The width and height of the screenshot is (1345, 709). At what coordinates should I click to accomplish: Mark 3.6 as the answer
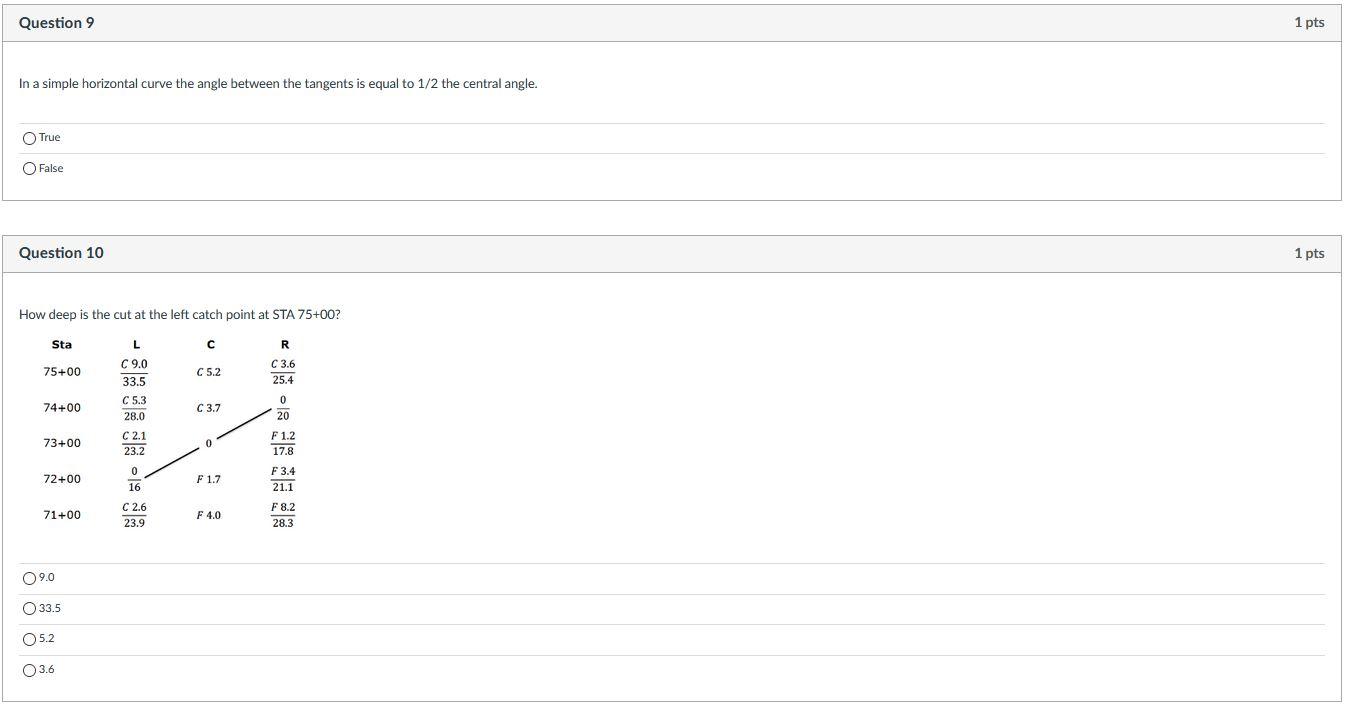[29, 670]
